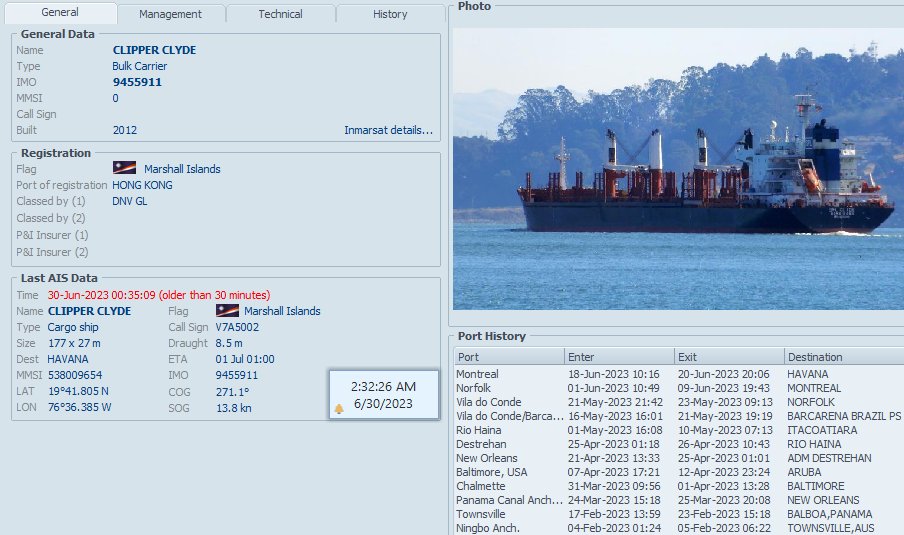Click the MMSI value 0 in General Data
The height and width of the screenshot is (535, 904).
click(x=115, y=98)
